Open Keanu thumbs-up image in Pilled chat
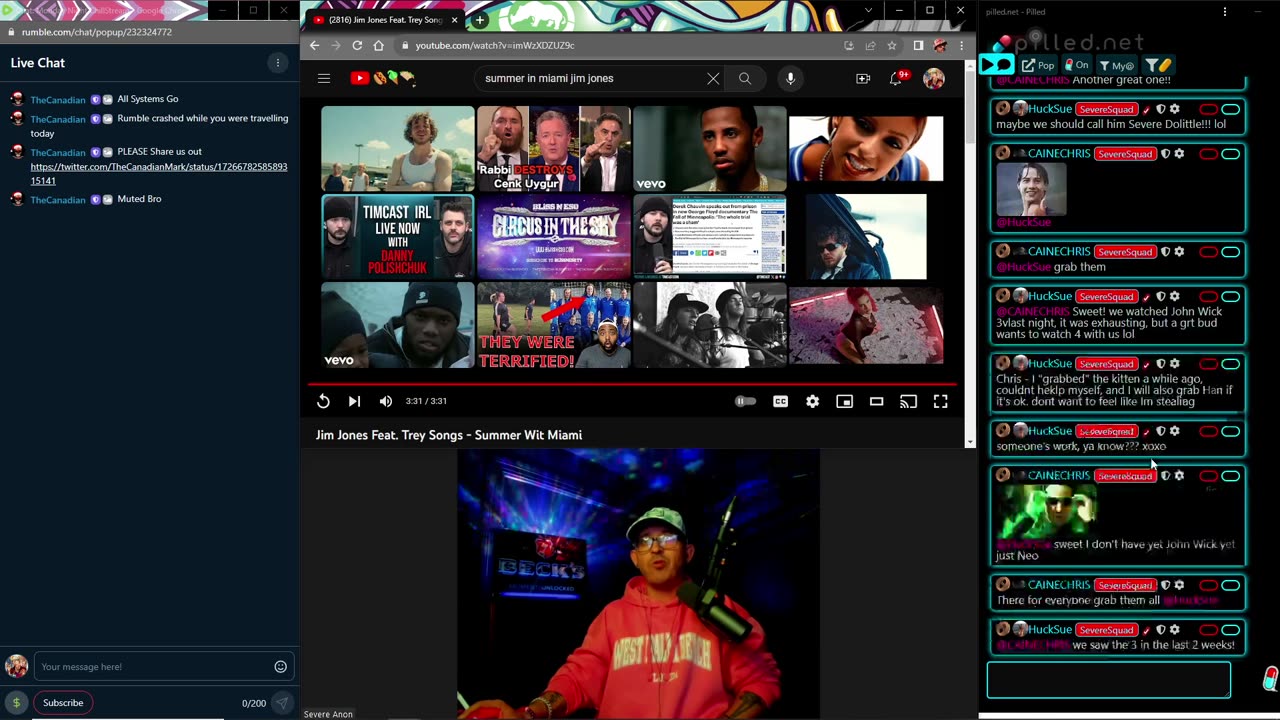The image size is (1280, 720). coord(1031,187)
